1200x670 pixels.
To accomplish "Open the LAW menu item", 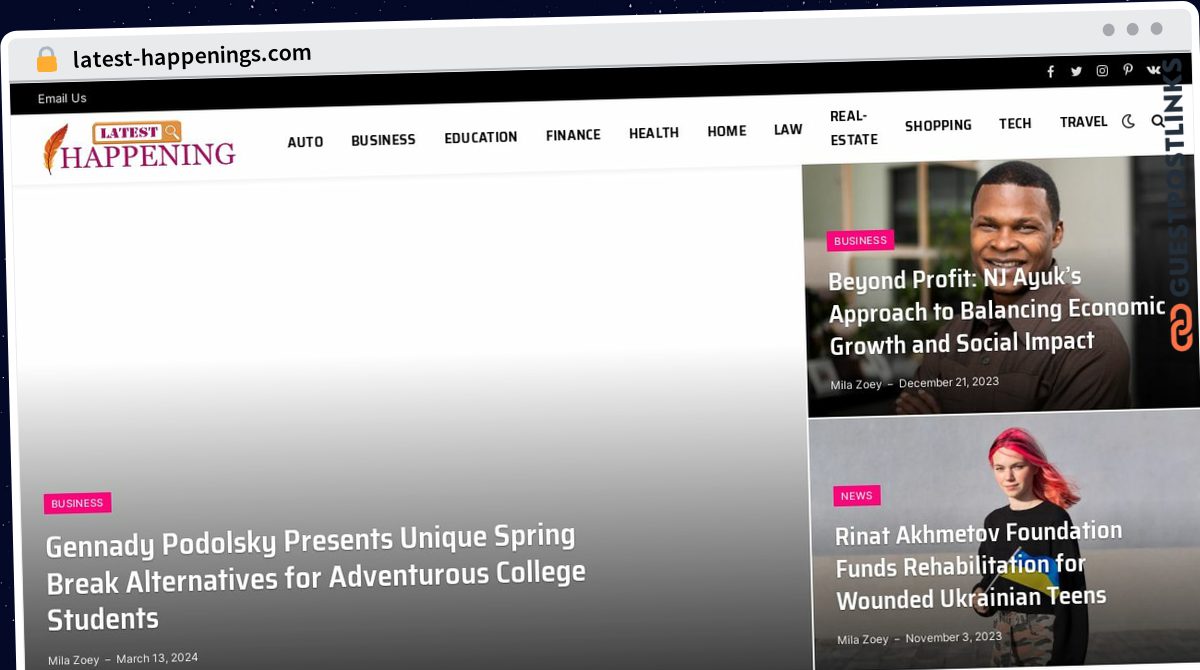I will pos(788,129).
